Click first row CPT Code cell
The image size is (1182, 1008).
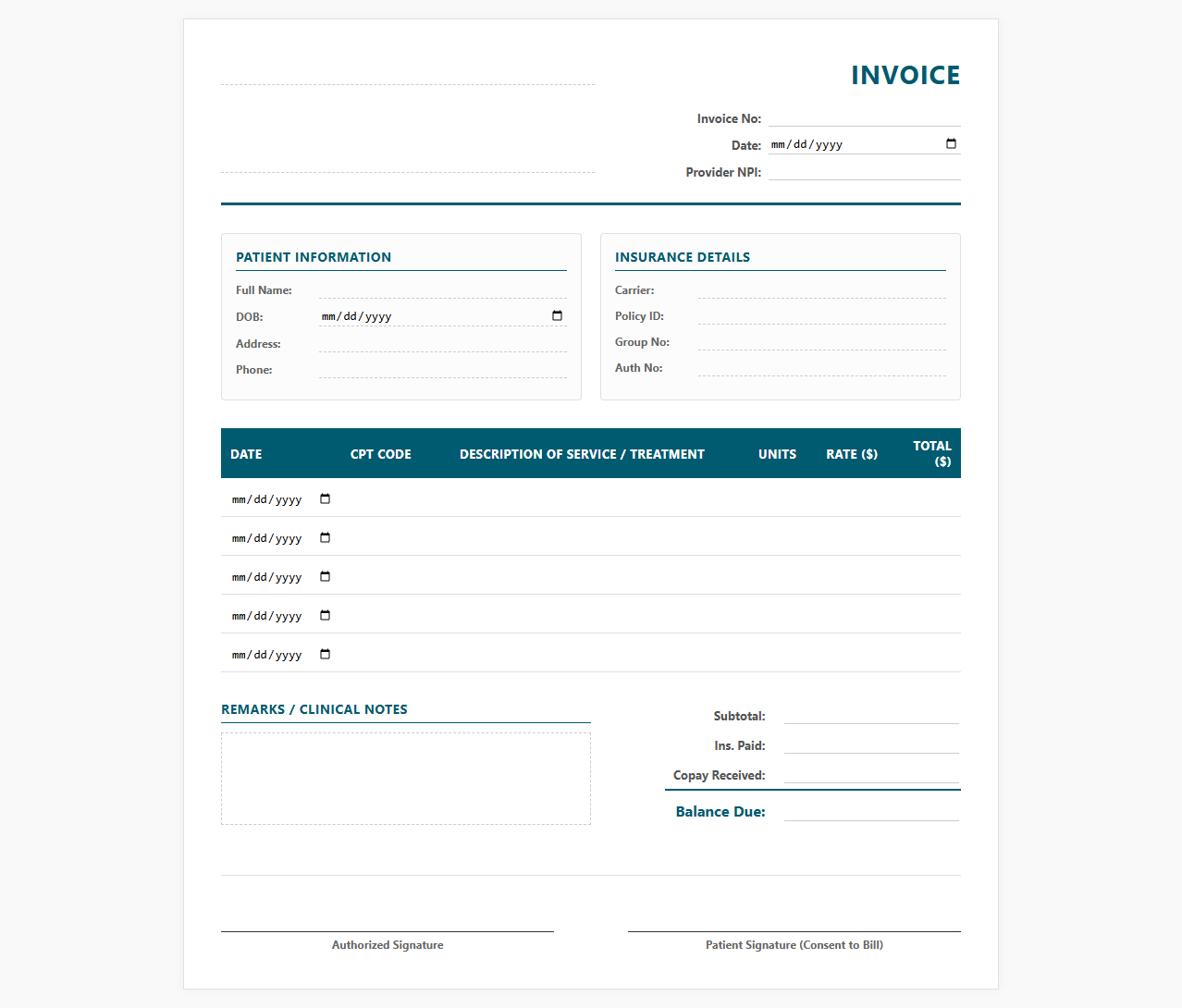[x=394, y=498]
